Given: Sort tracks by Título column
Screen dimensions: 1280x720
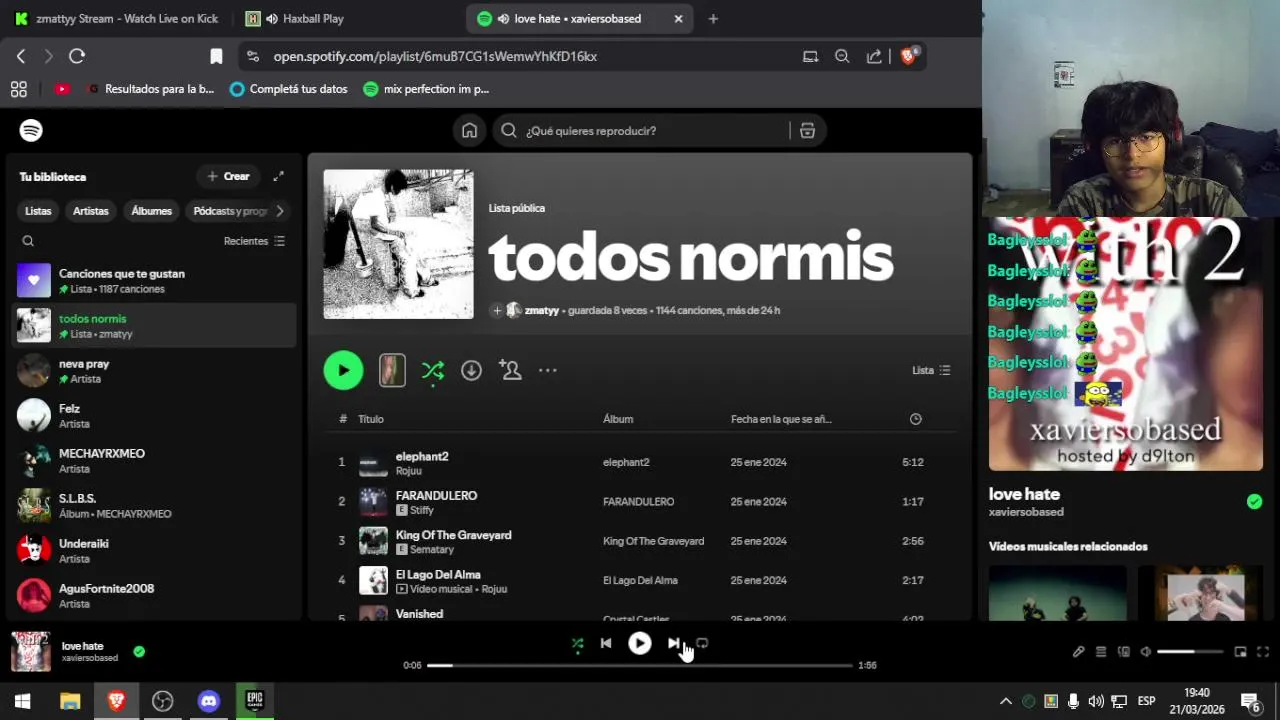Looking at the screenshot, I should click(370, 419).
